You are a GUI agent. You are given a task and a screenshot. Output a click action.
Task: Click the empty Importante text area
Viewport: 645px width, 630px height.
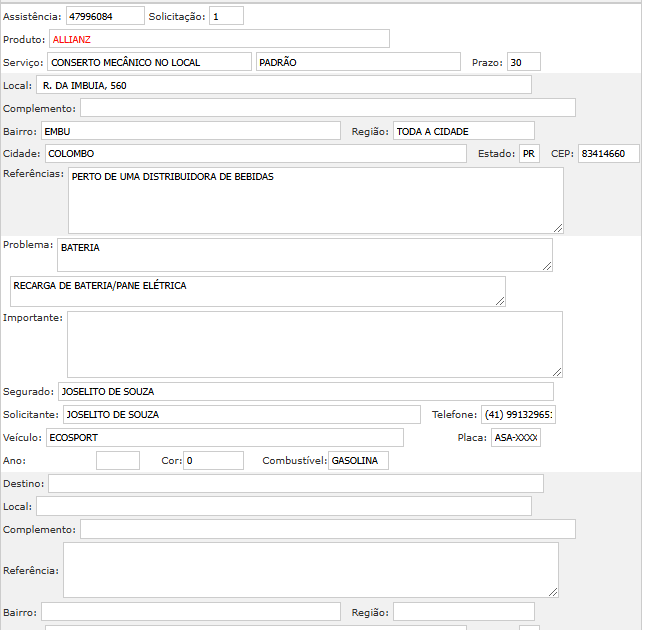pos(314,343)
